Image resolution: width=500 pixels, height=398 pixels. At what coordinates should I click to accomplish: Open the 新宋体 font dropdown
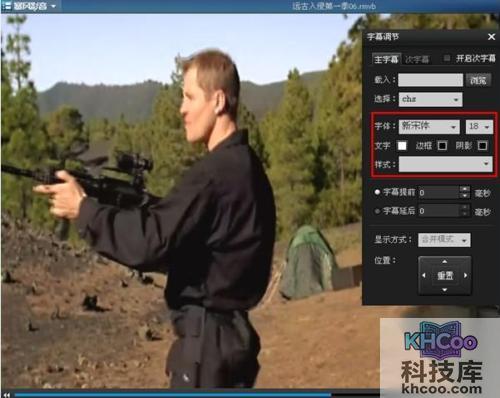pos(429,127)
